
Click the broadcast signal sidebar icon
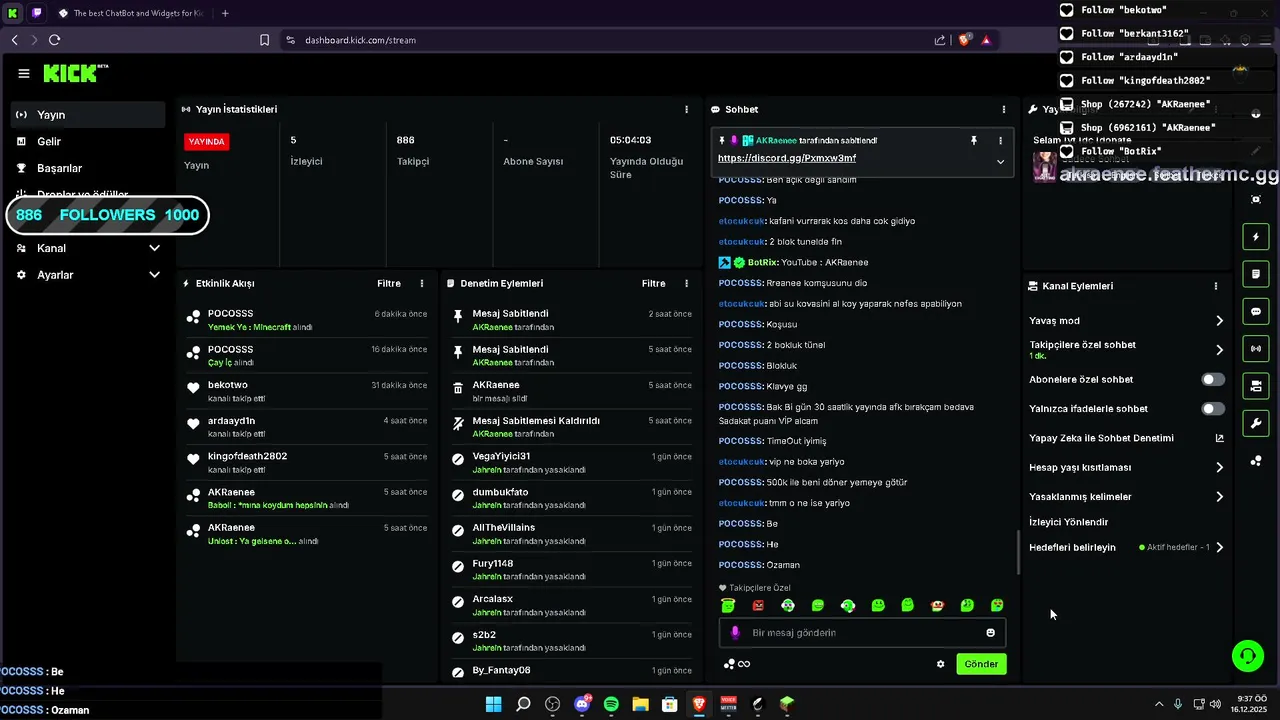(1256, 349)
